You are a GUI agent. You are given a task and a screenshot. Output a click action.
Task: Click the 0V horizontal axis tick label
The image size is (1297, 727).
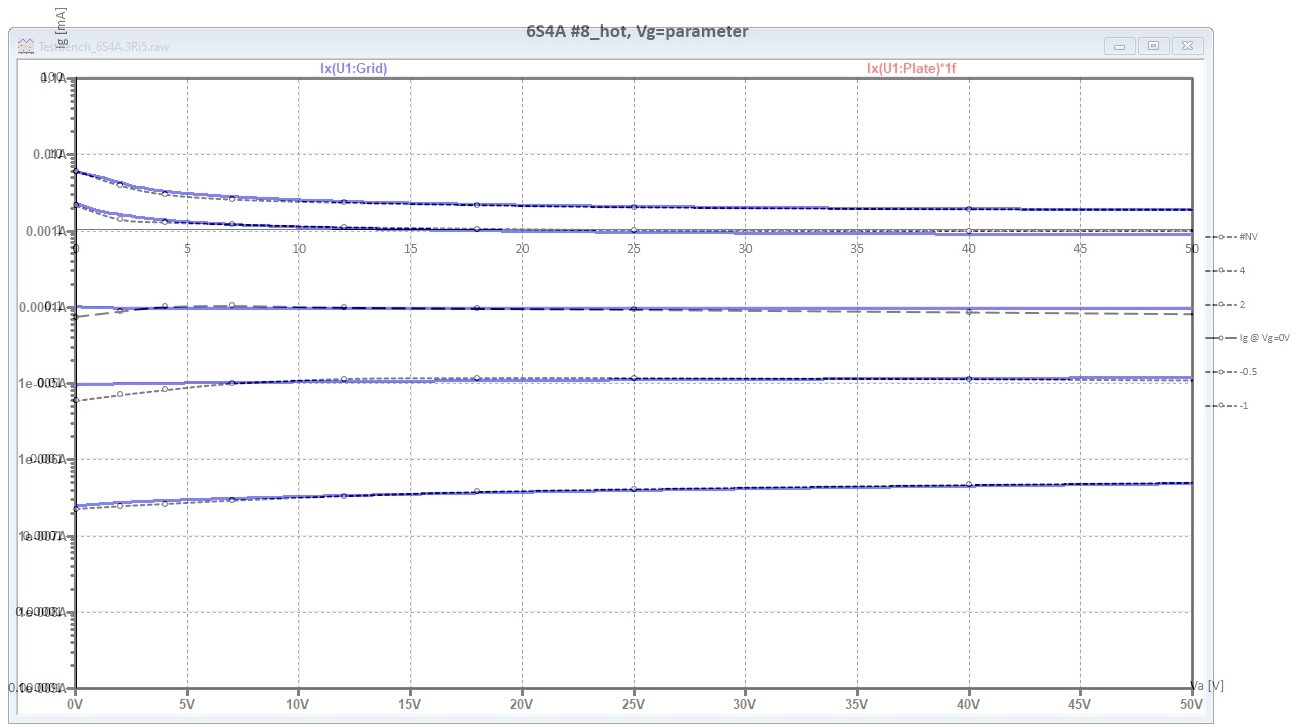[x=75, y=703]
